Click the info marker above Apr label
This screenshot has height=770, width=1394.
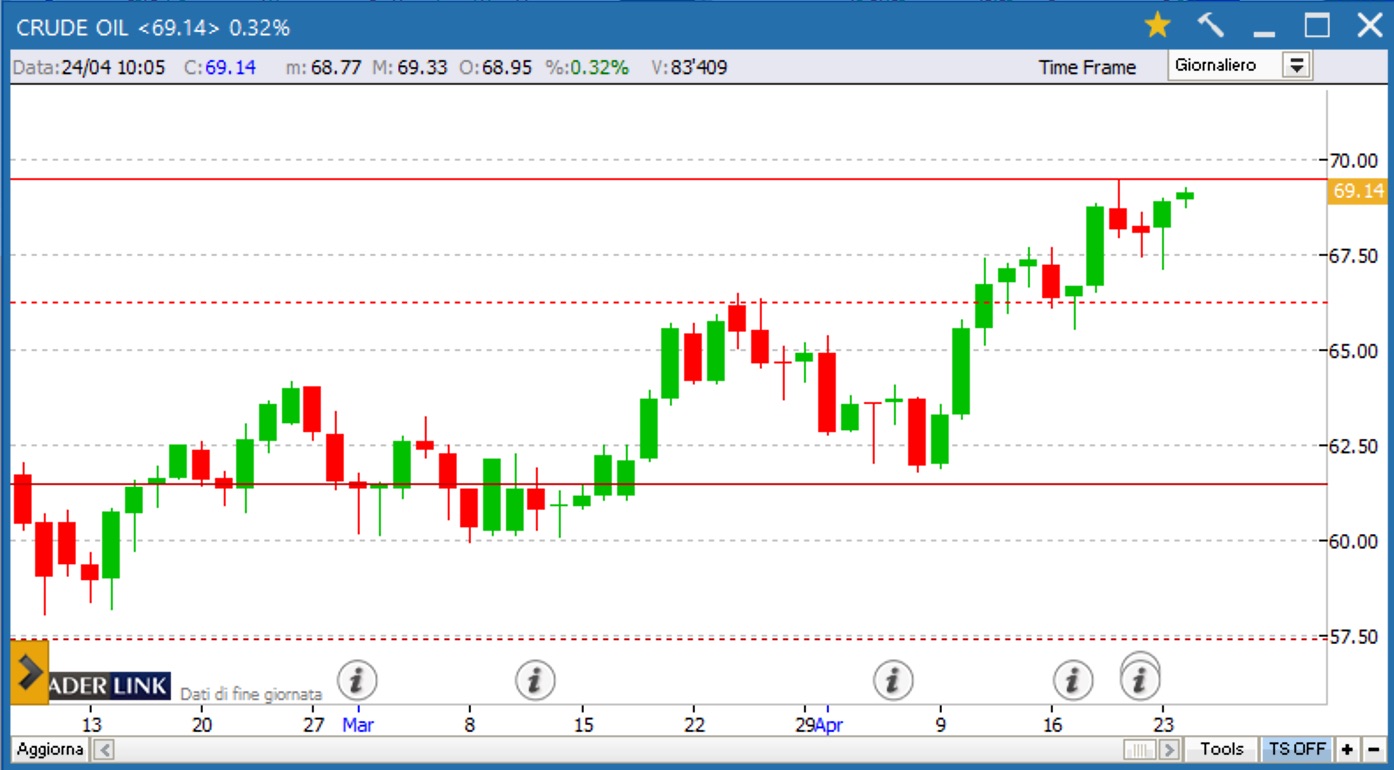893,680
